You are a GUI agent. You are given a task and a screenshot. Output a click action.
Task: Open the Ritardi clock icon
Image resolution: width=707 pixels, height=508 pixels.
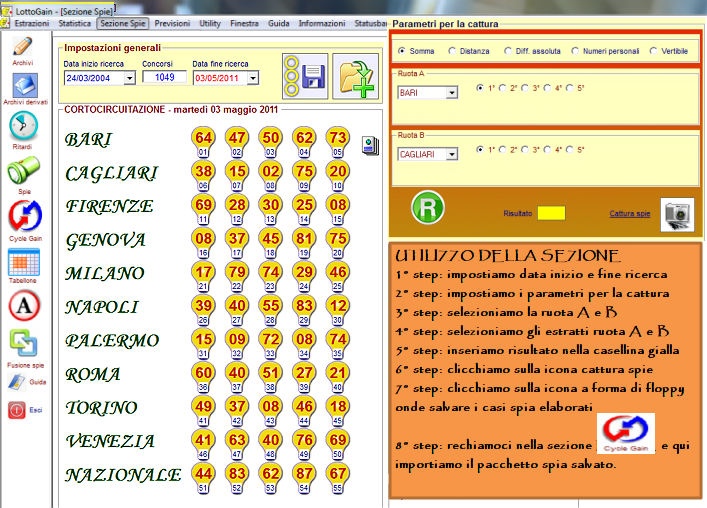point(23,126)
